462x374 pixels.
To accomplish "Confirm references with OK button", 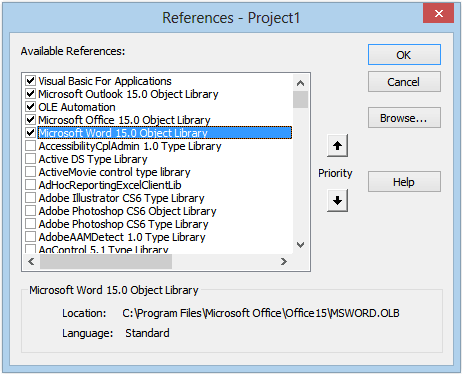I will 404,55.
